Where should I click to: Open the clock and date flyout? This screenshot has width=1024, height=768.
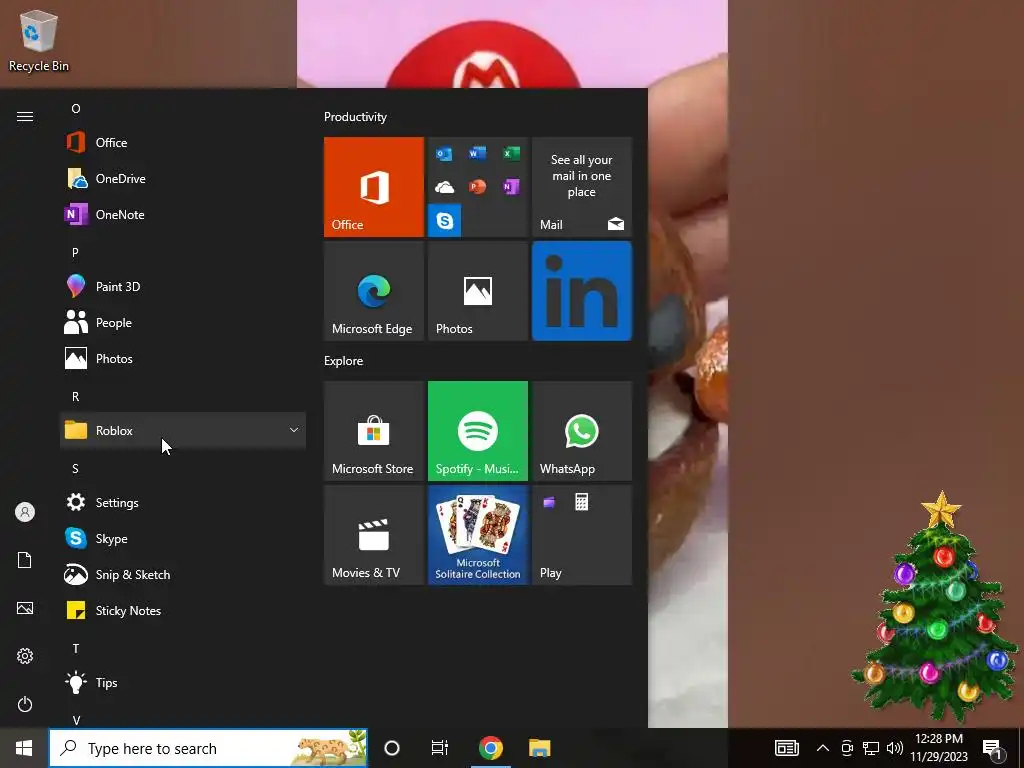[939, 748]
